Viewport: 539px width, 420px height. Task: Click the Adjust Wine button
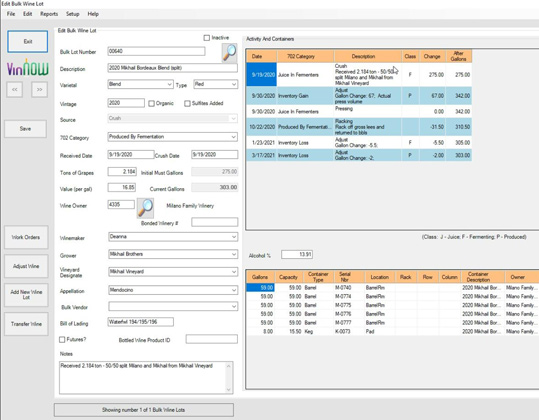[26, 266]
